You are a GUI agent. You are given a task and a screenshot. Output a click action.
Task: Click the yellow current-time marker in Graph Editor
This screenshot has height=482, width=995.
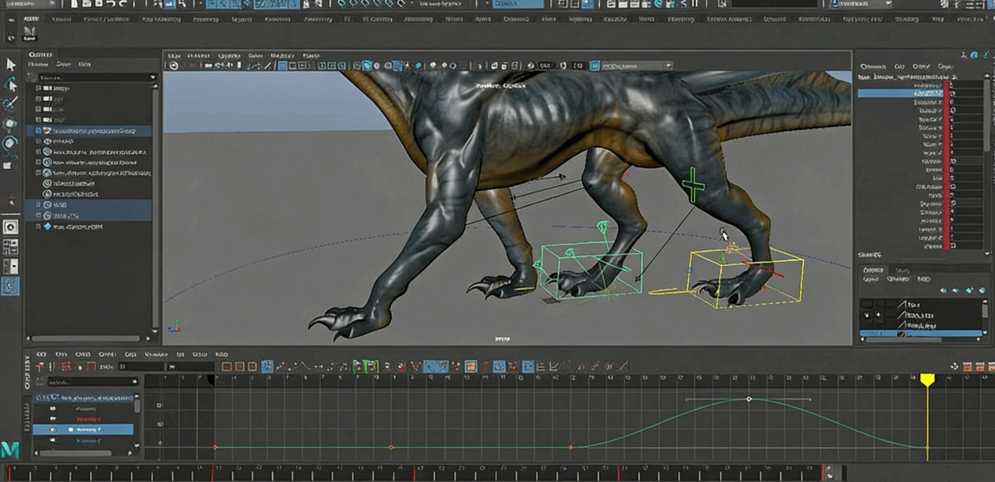(927, 381)
